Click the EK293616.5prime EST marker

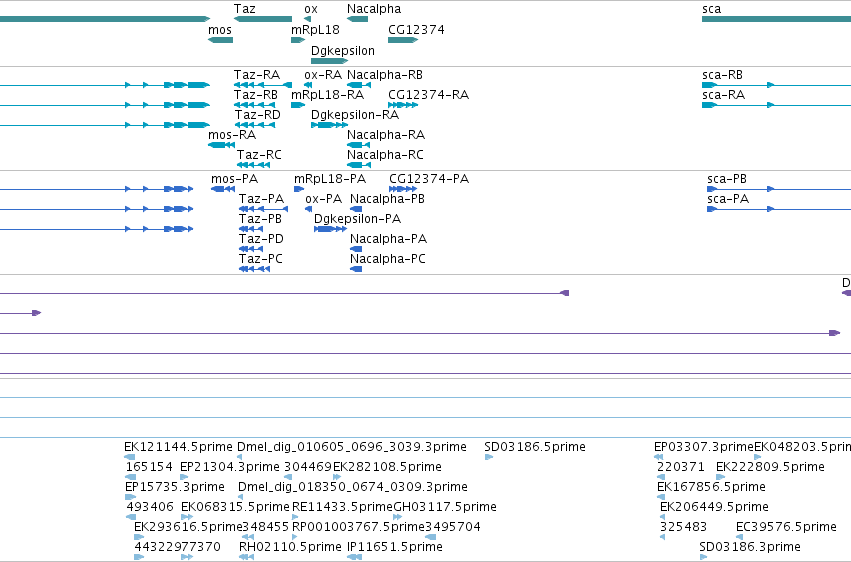[139, 537]
